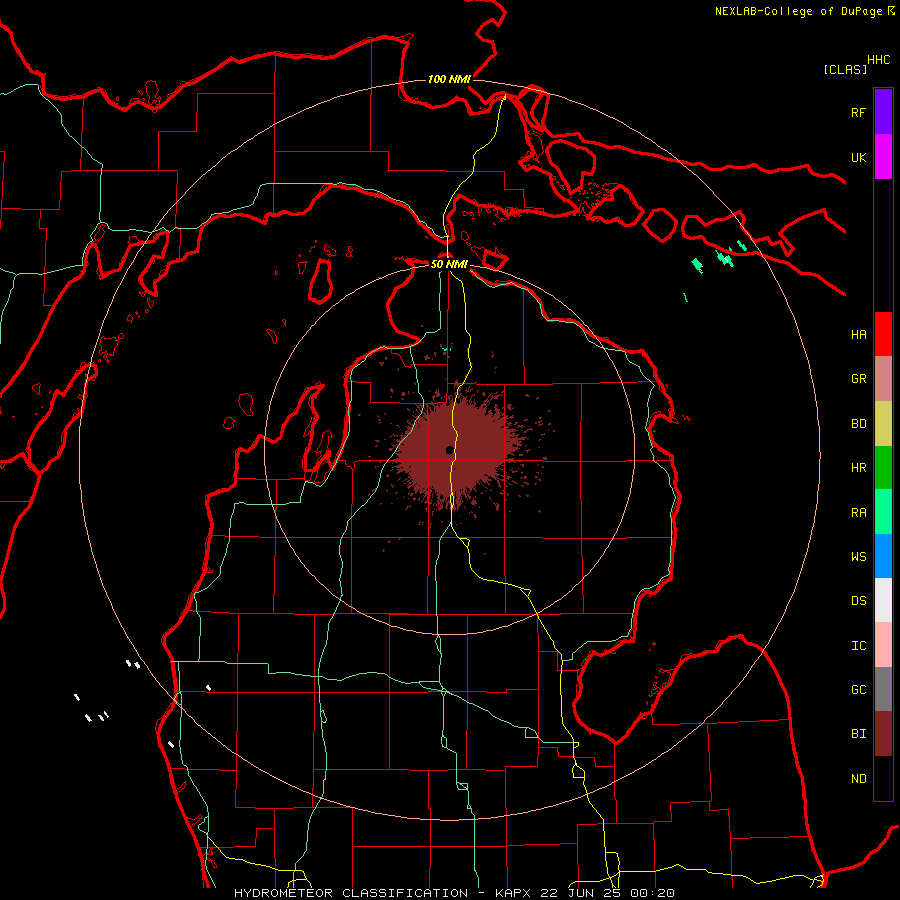Viewport: 900px width, 900px height.
Task: Click the '50 NMI' range ring label
Action: [x=449, y=264]
